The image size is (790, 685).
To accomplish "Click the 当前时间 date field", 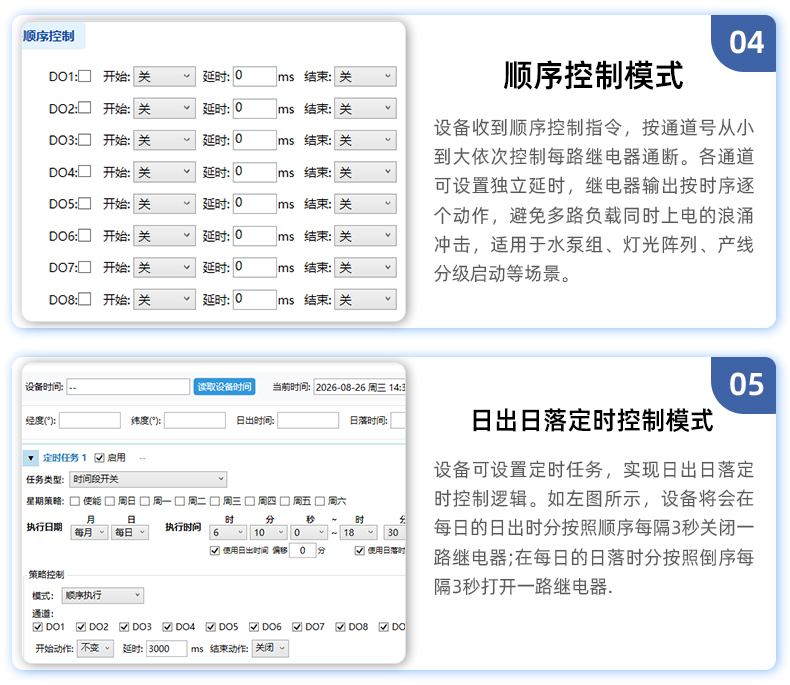I will 359,387.
